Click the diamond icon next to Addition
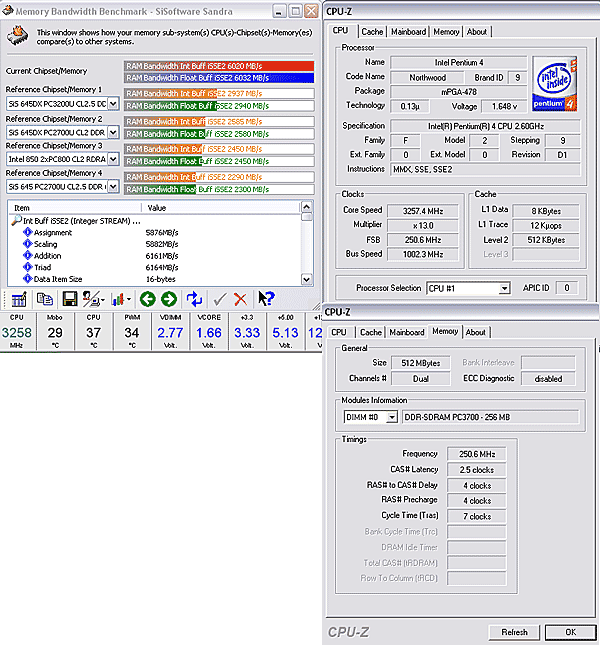600x649 pixels. (x=28, y=255)
